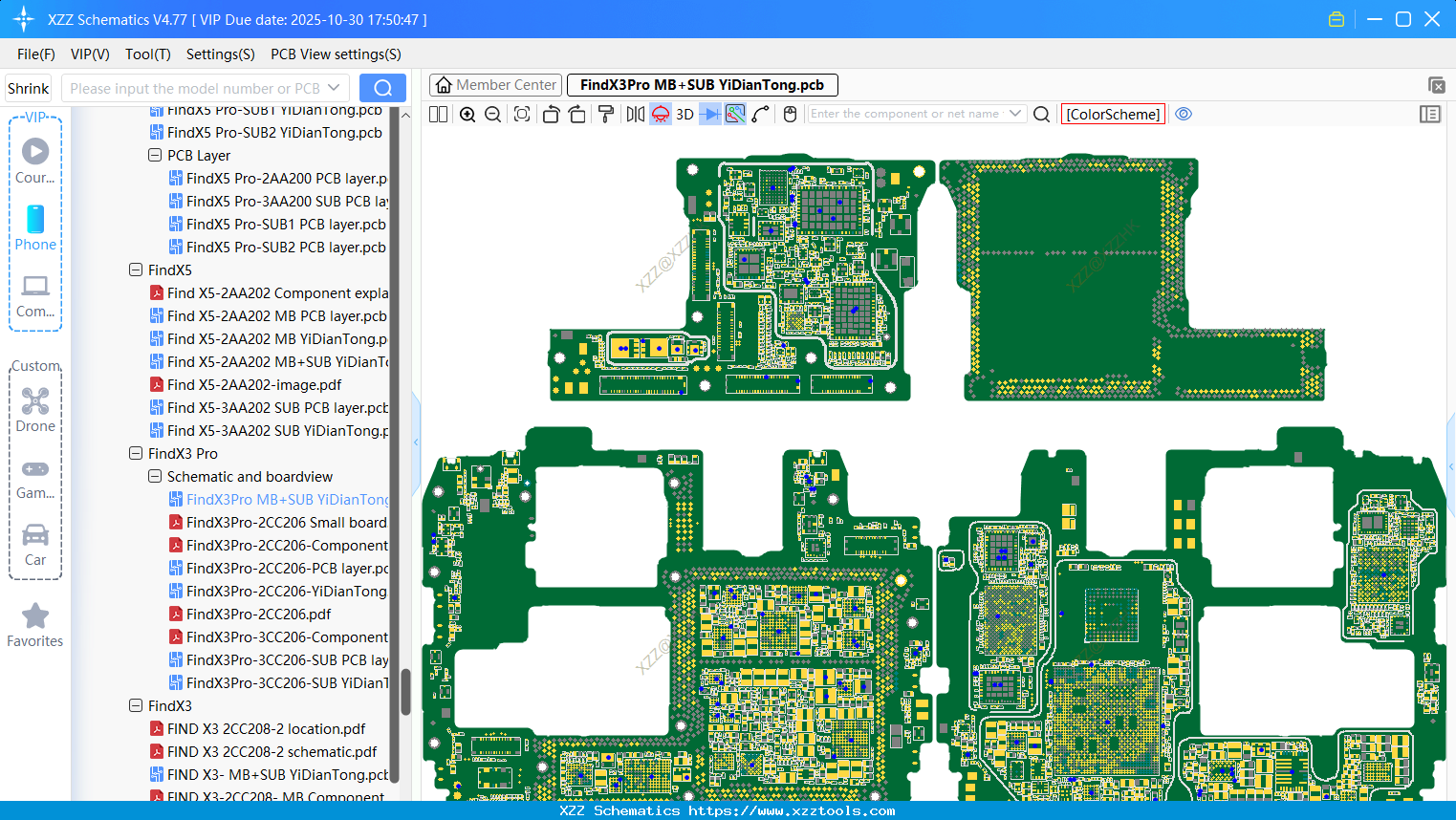1456x820 pixels.
Task: Open the ColorScheme picker
Action: click(x=1113, y=114)
